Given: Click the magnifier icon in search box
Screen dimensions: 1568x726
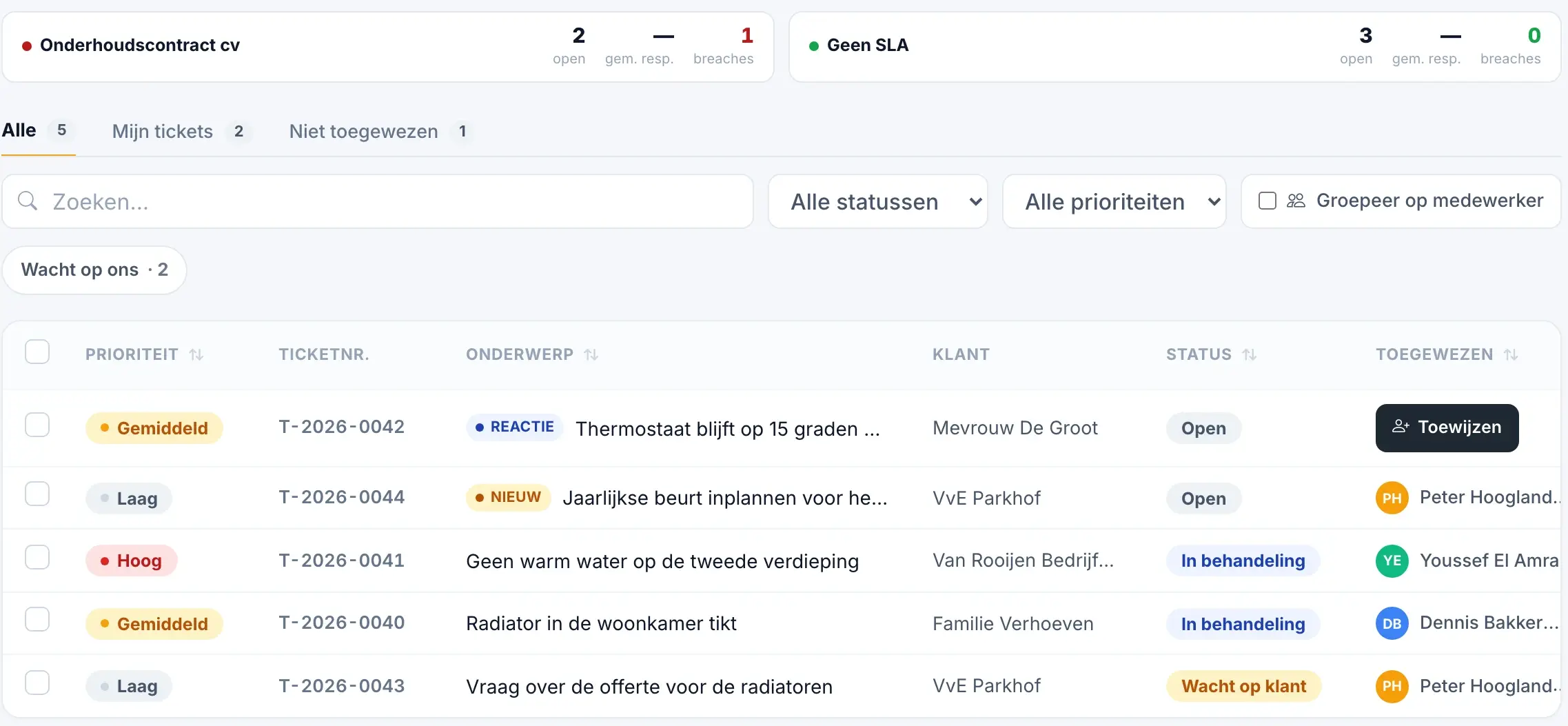Looking at the screenshot, I should [x=28, y=201].
